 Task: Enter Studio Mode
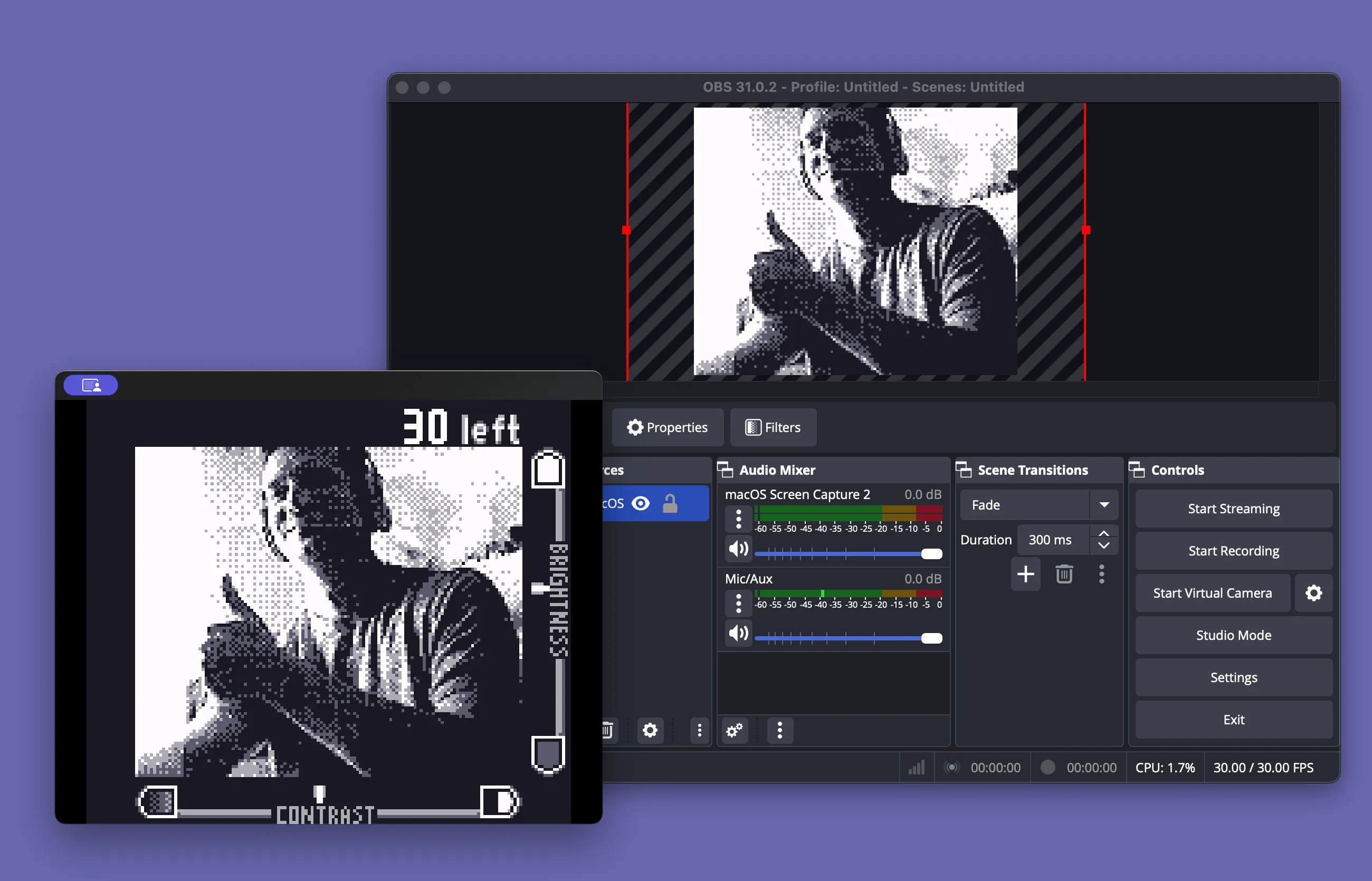click(1234, 636)
